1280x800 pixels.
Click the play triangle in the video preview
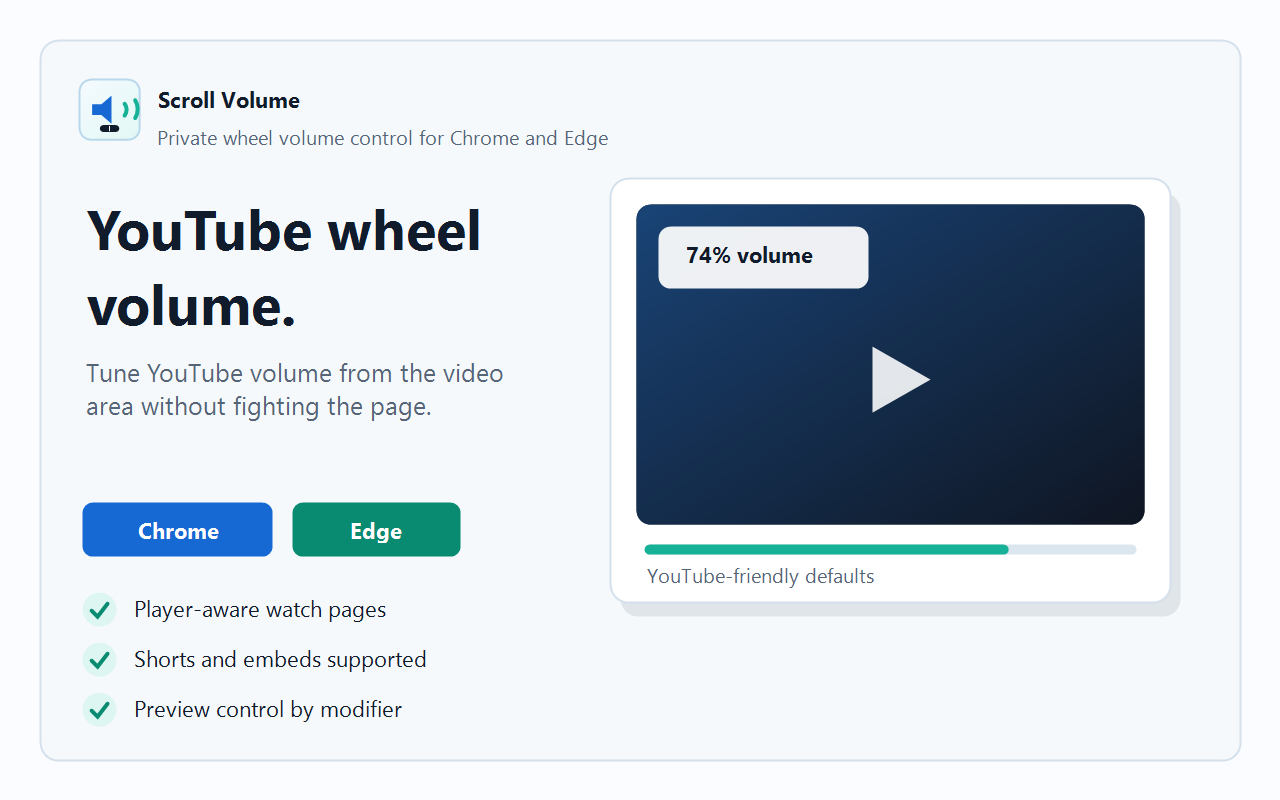(901, 380)
